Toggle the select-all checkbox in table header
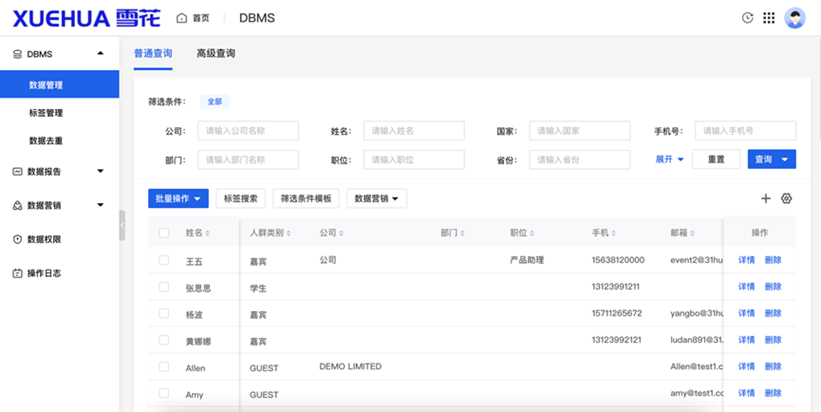This screenshot has width=821, height=412. tap(164, 233)
